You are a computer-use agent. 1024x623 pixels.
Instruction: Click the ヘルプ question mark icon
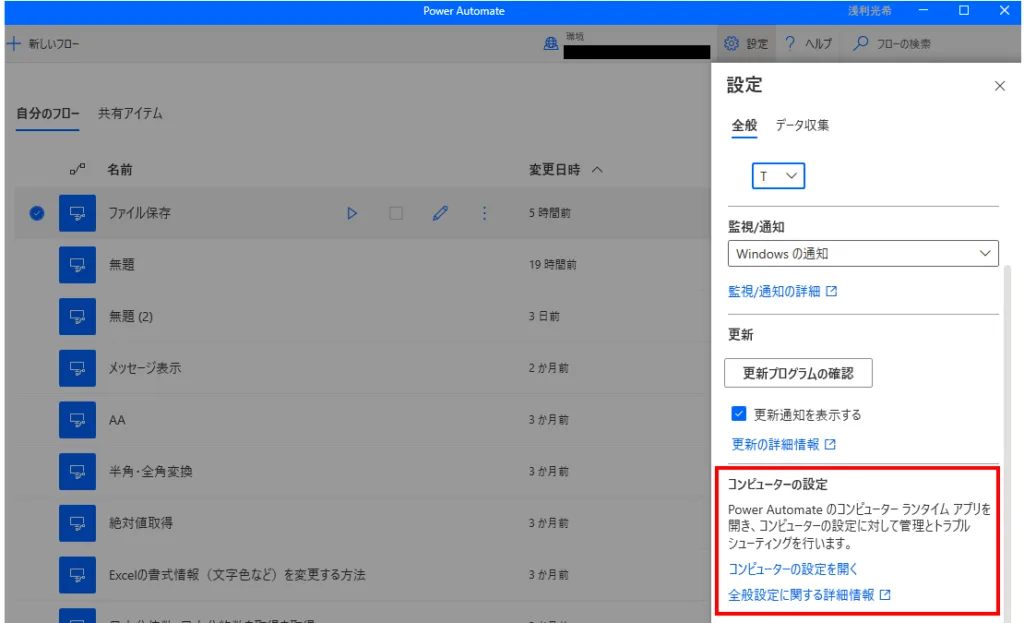(790, 44)
